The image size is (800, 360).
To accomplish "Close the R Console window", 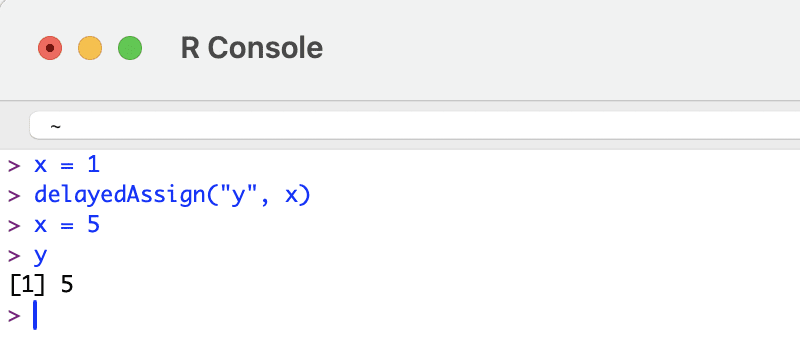I will 50,48.
